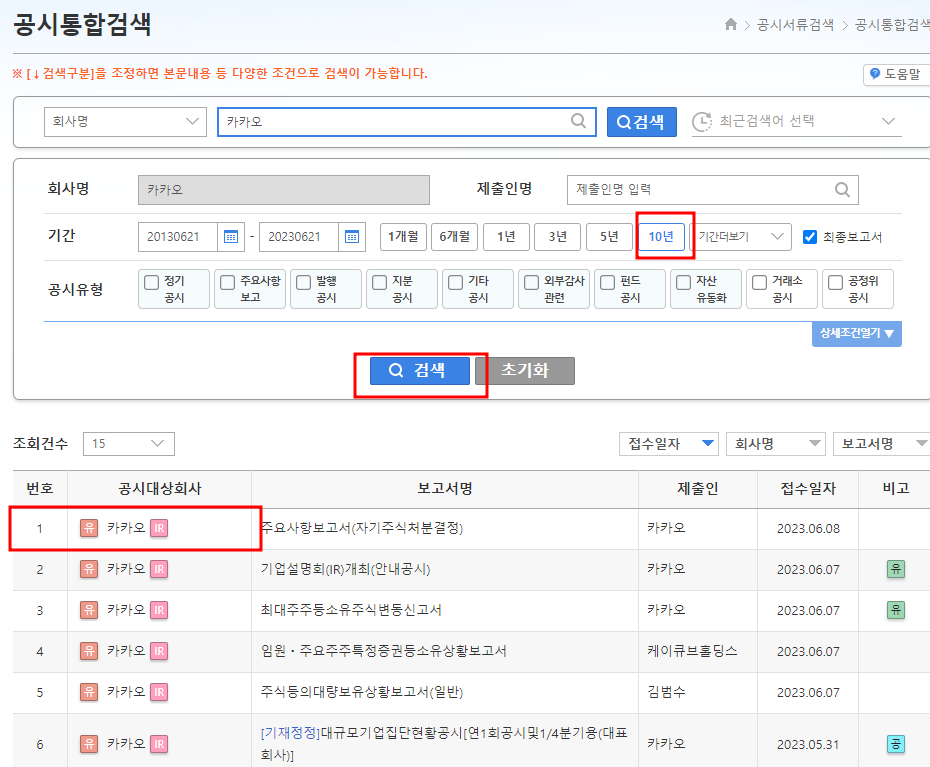Select the 5년 period button

[x=610, y=237]
